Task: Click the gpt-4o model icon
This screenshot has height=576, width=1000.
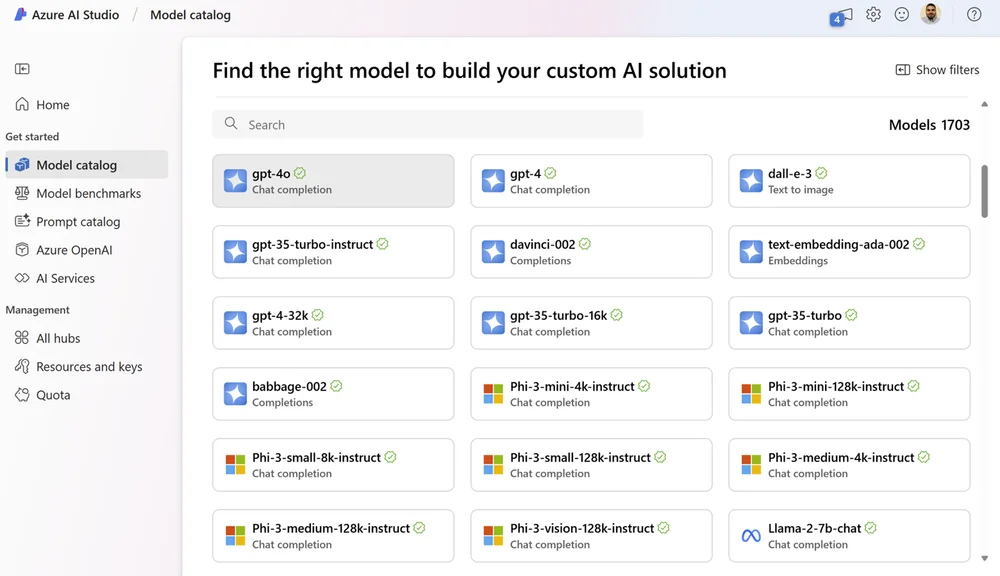Action: 235,181
